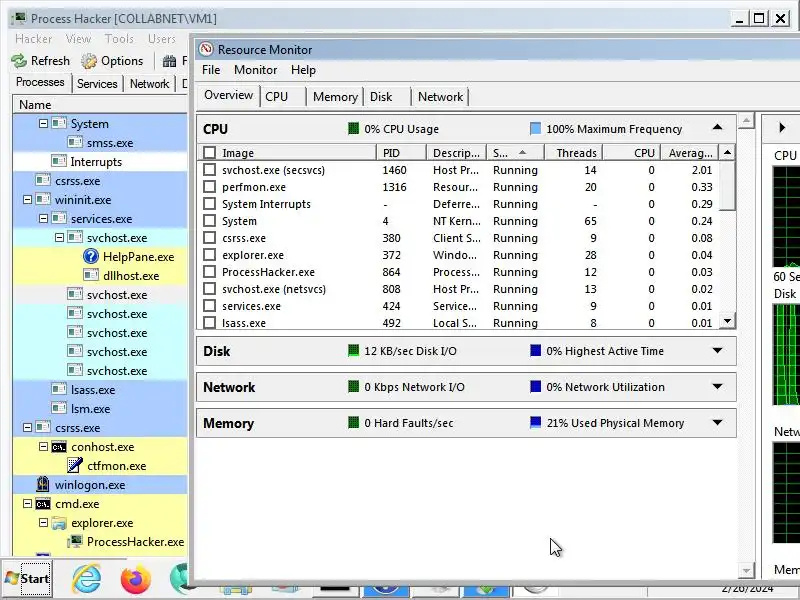Click the blue Maximum Frequency color indicator
Viewport: 800px width, 600px height.
pos(535,129)
